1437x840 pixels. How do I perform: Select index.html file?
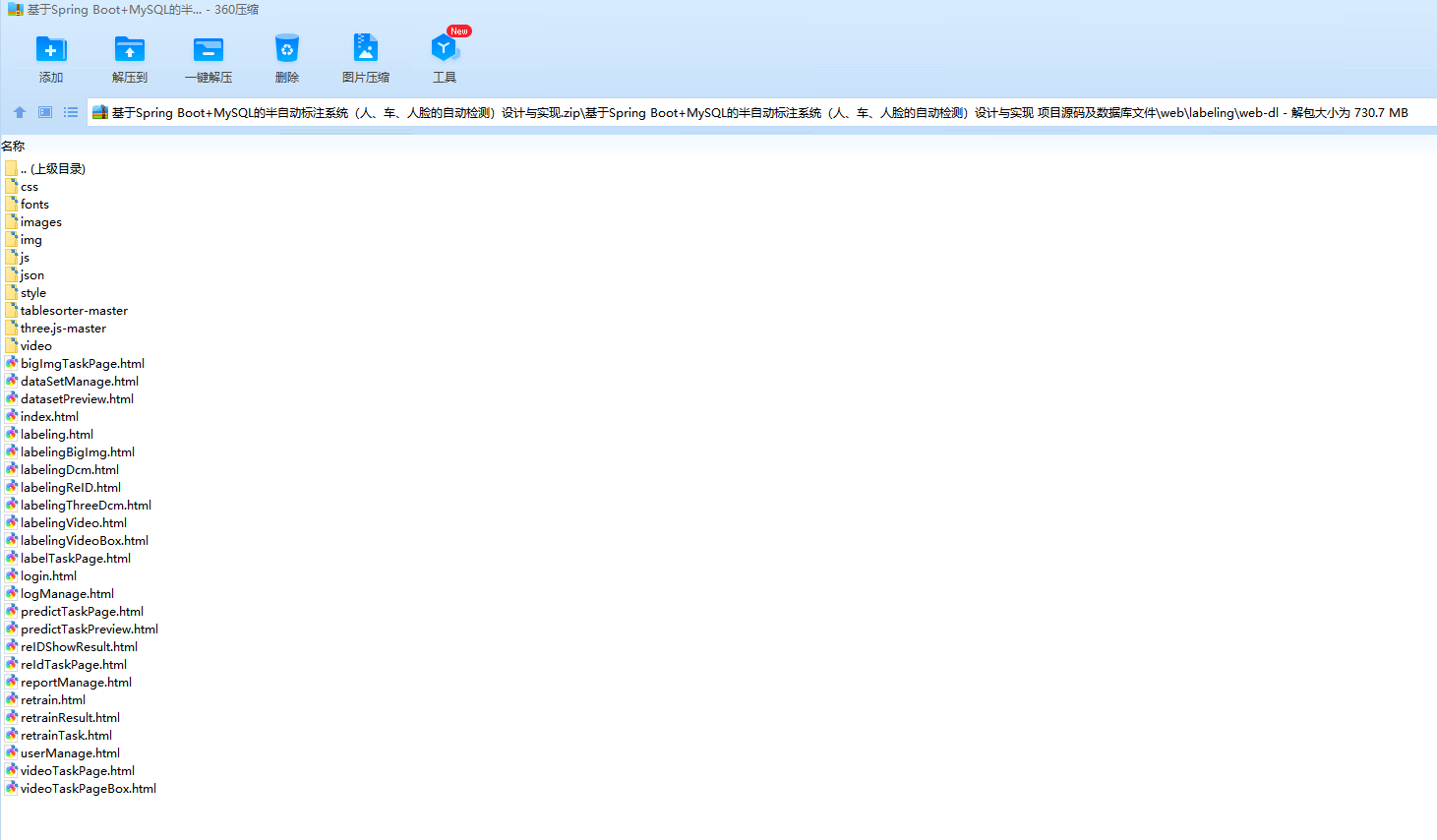pyautogui.click(x=41, y=416)
